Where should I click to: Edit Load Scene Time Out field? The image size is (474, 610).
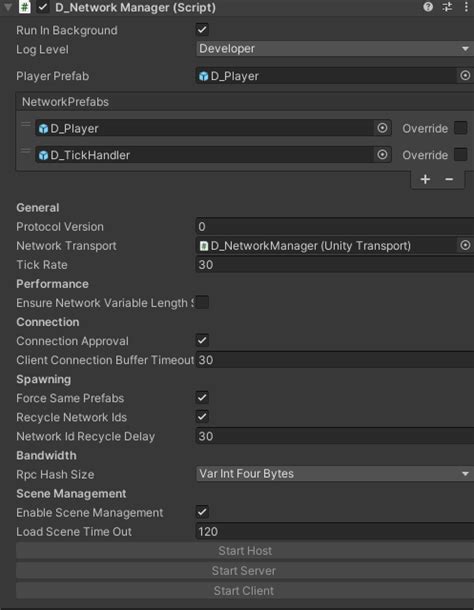pos(335,531)
